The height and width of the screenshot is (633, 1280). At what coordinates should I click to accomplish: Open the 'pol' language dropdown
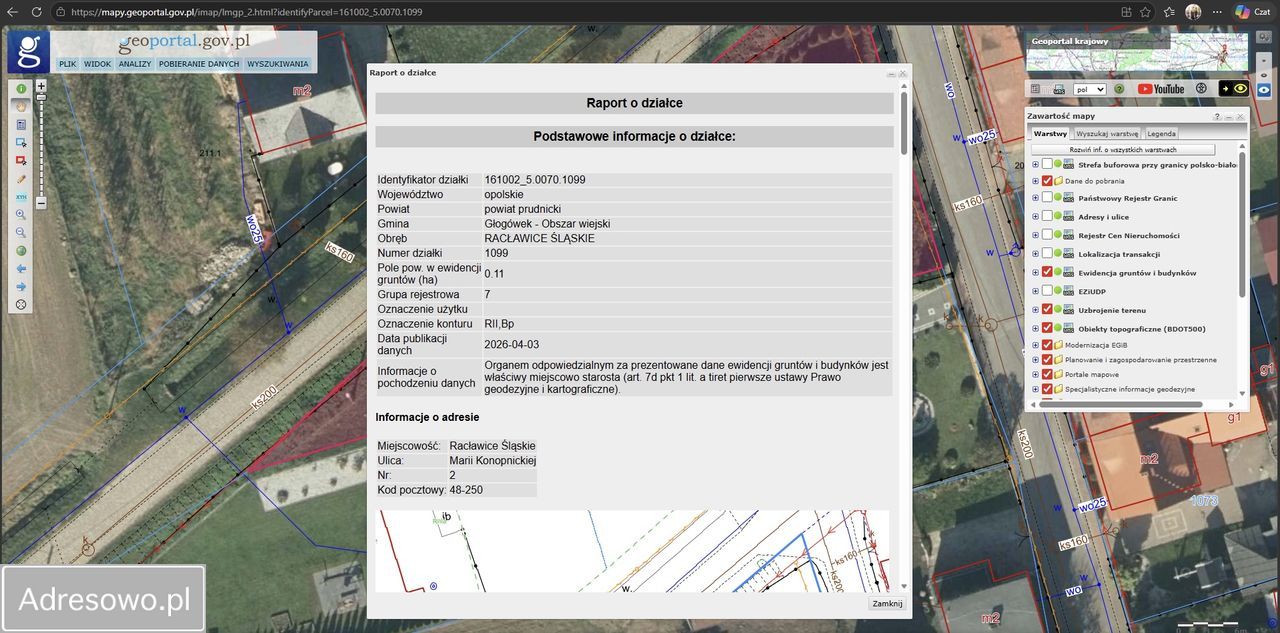(1088, 89)
